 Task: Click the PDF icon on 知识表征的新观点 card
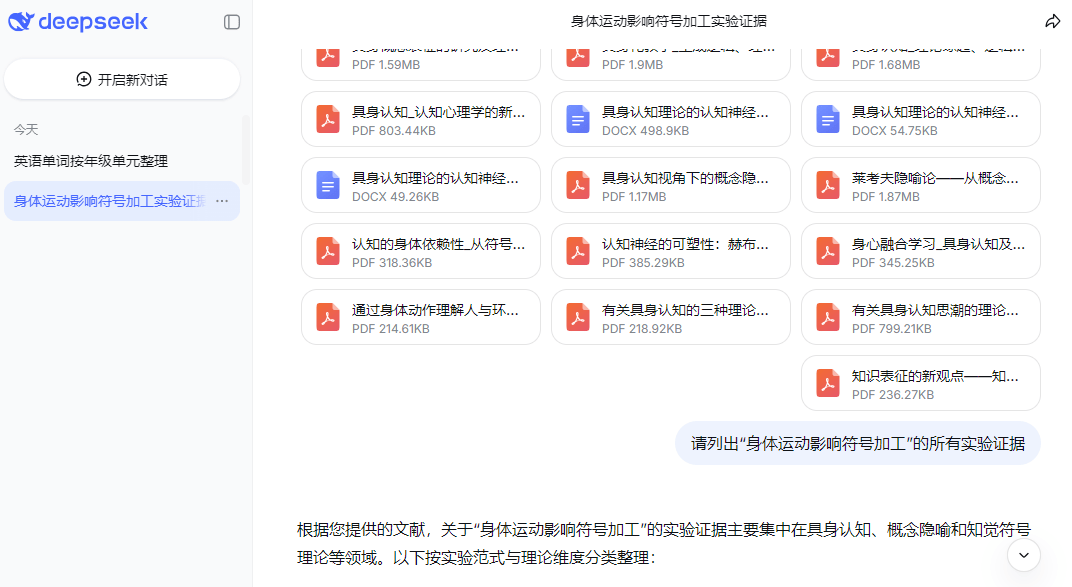827,382
